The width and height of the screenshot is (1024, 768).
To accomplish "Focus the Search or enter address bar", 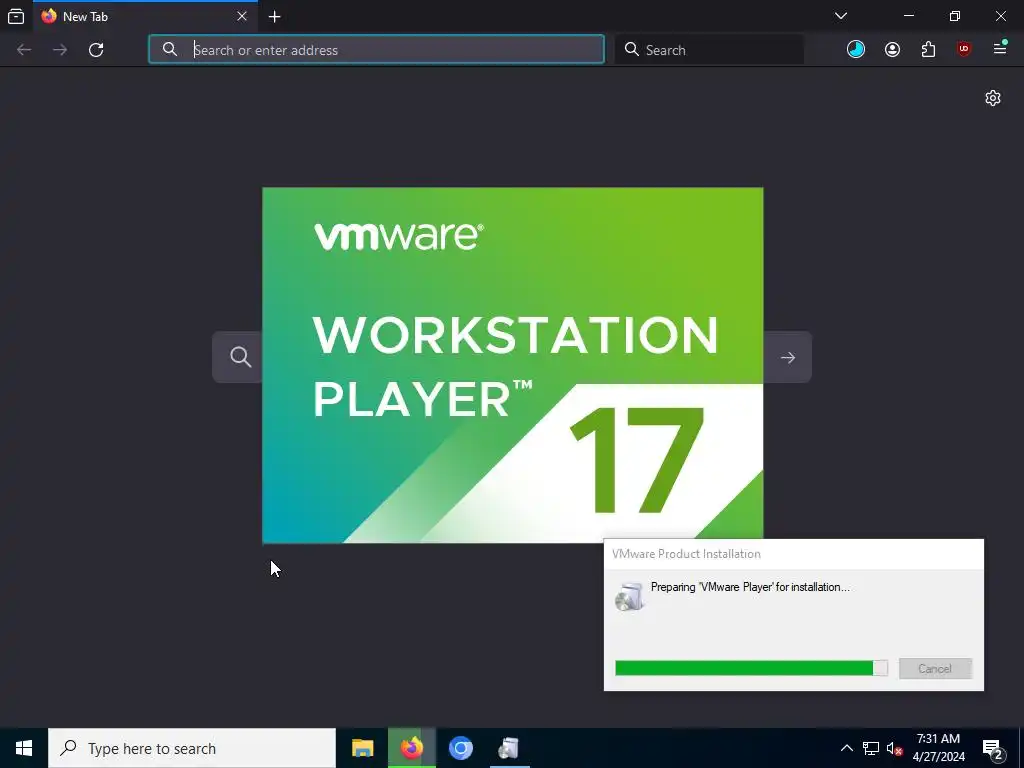I will pos(376,50).
